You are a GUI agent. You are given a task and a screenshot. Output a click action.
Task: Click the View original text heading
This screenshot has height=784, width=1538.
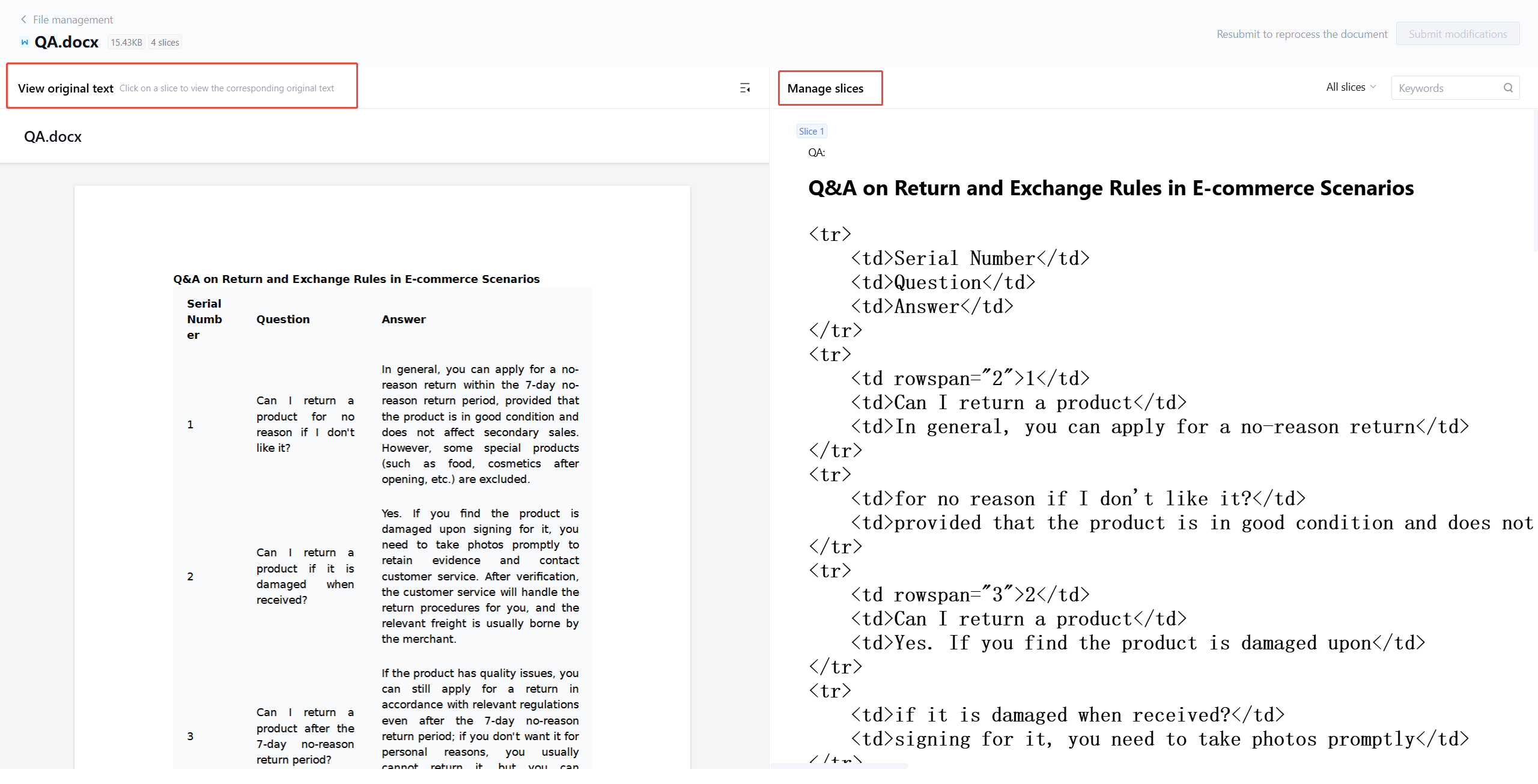65,88
